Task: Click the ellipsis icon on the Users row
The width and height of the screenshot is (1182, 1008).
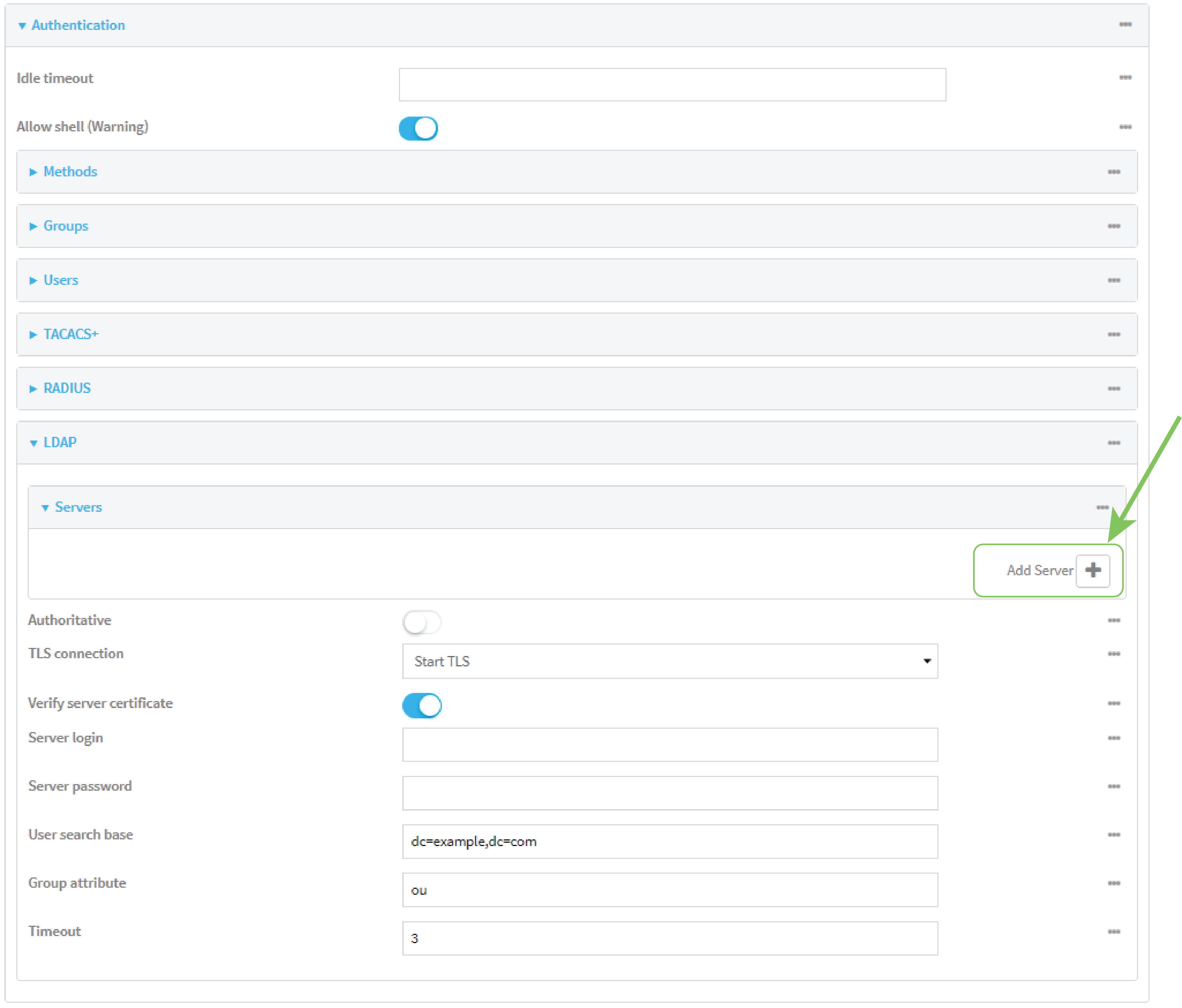Action: 1114,280
